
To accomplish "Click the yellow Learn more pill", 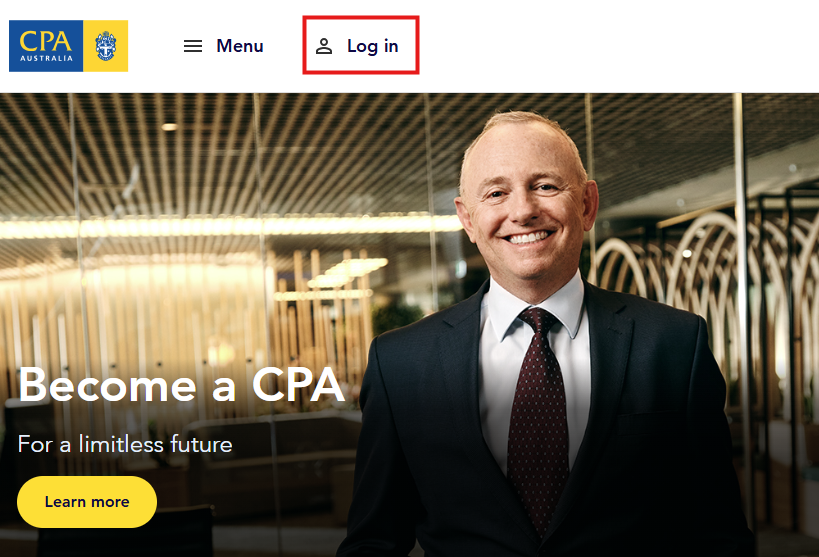I will click(x=87, y=502).
